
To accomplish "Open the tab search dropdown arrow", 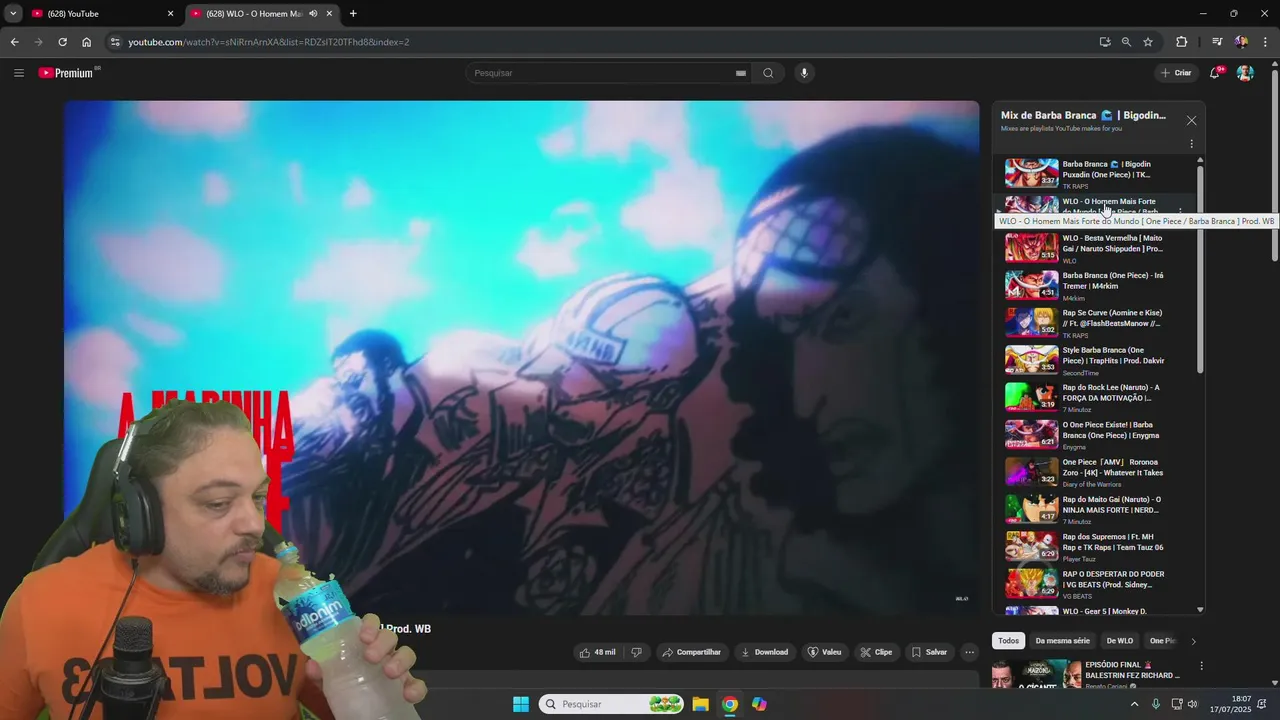I will (13, 14).
